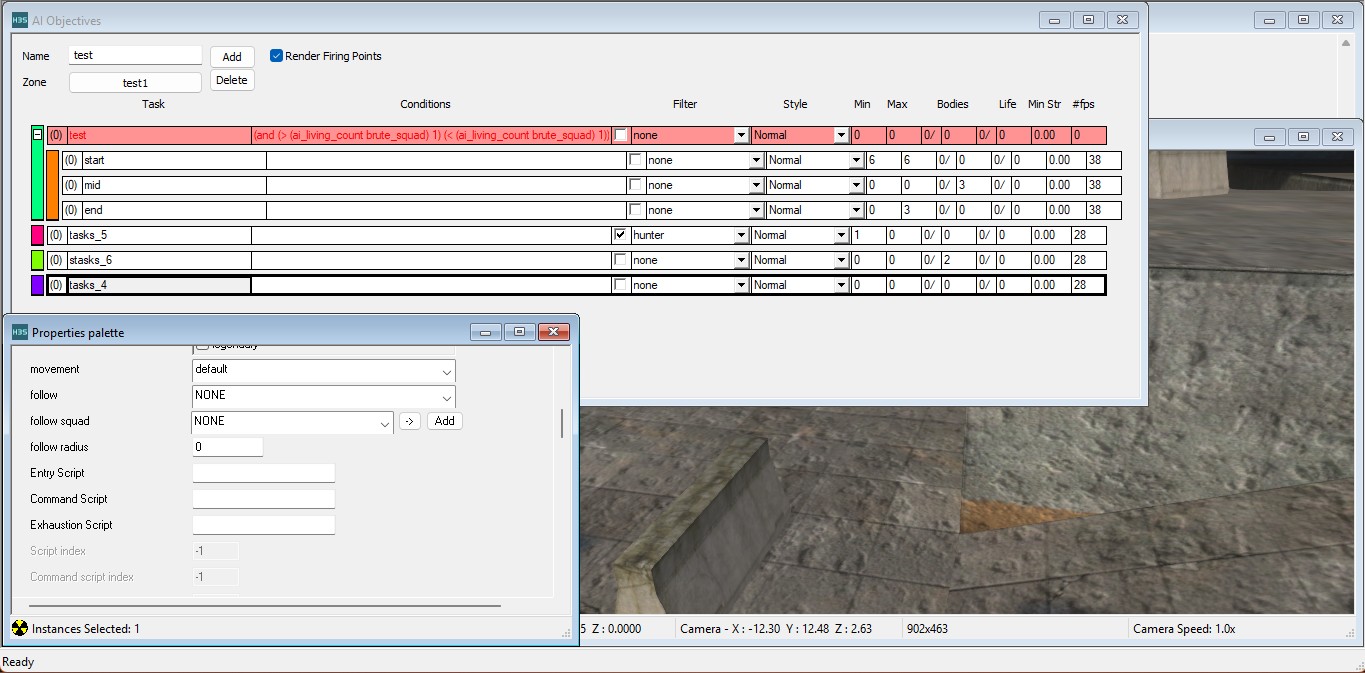The image size is (1365, 673).
Task: Open the hunter filter dropdown for tasks_5
Action: (x=741, y=236)
